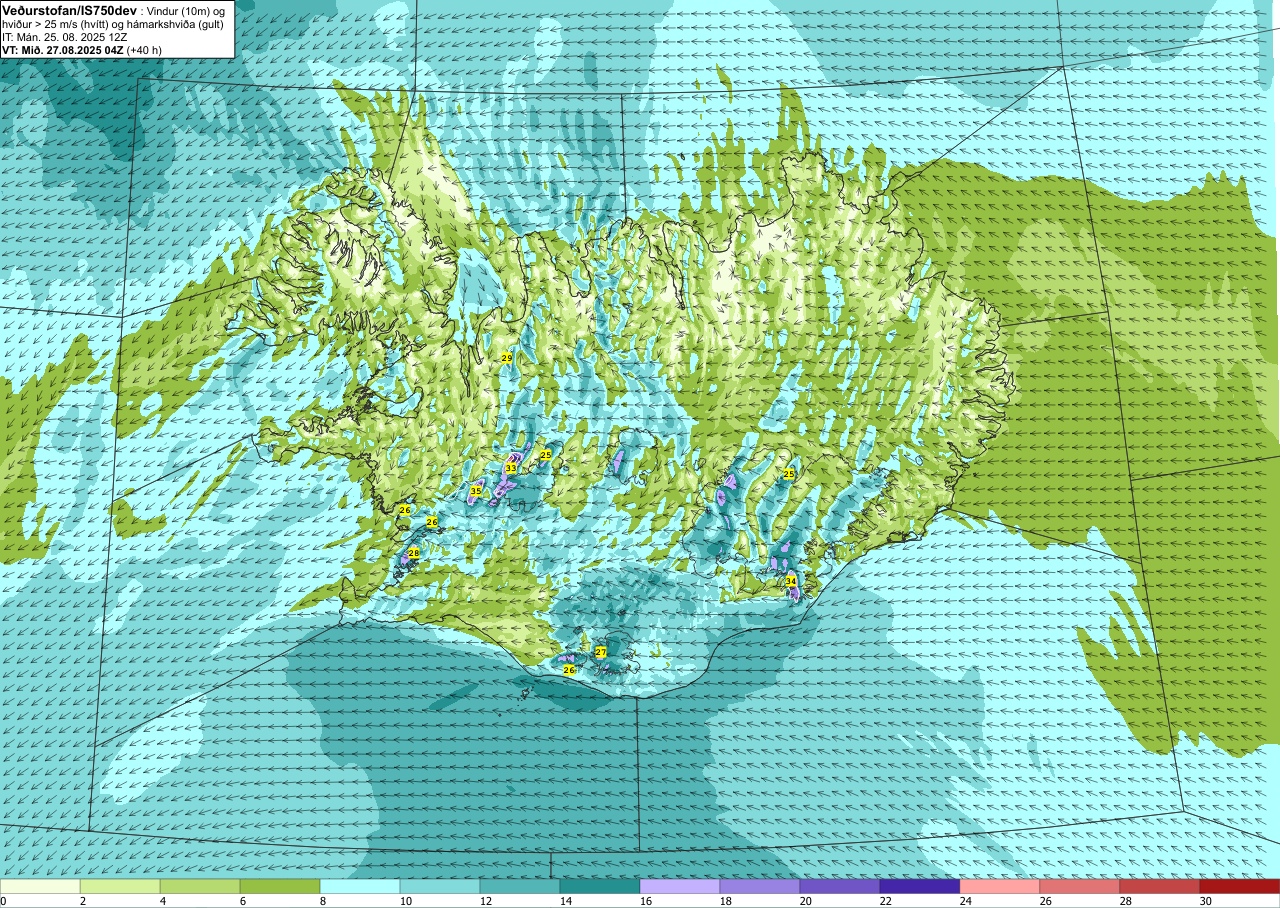Click the legend tick label 28

(x=1126, y=902)
